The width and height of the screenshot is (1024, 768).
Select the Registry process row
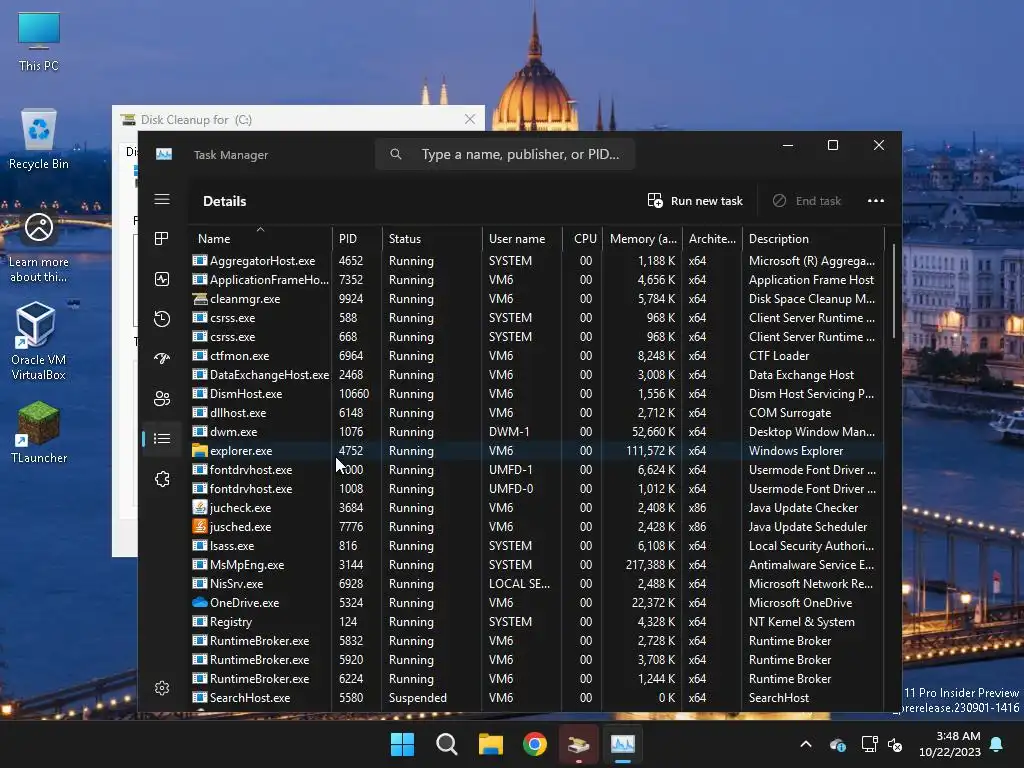[537, 622]
